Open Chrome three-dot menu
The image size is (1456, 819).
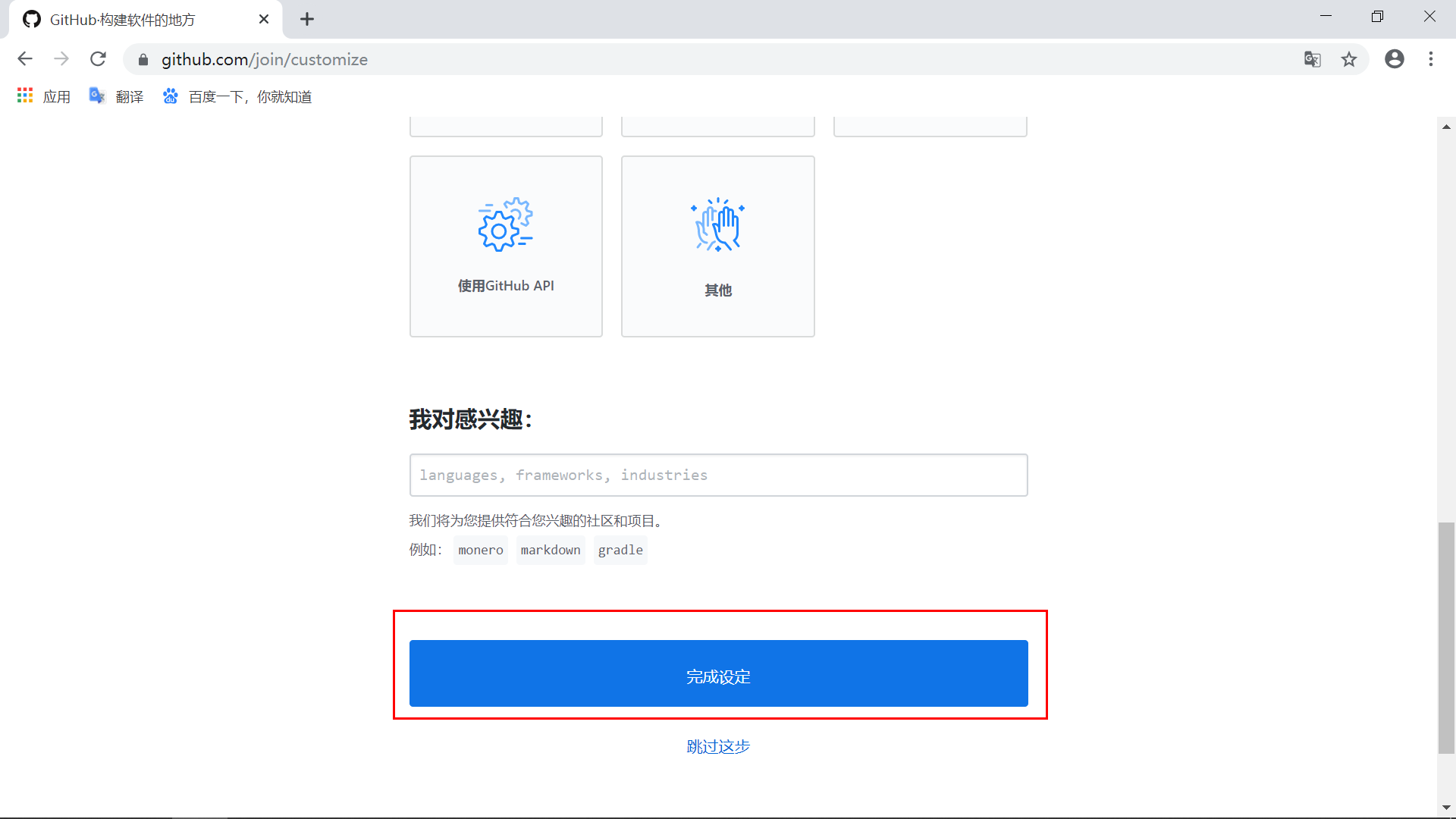click(1431, 59)
